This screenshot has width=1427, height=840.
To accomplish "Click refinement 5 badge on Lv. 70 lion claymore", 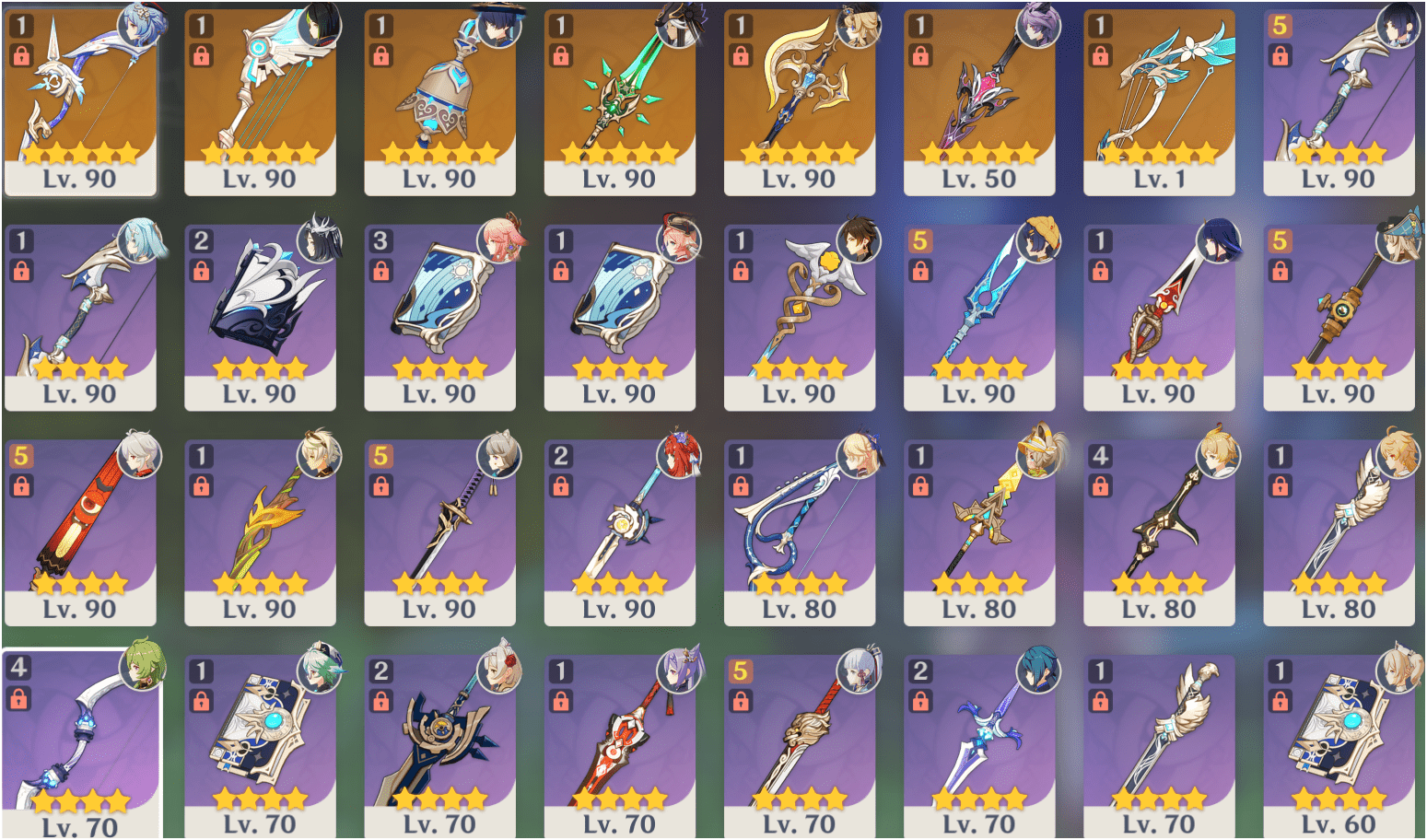I will coord(741,671).
